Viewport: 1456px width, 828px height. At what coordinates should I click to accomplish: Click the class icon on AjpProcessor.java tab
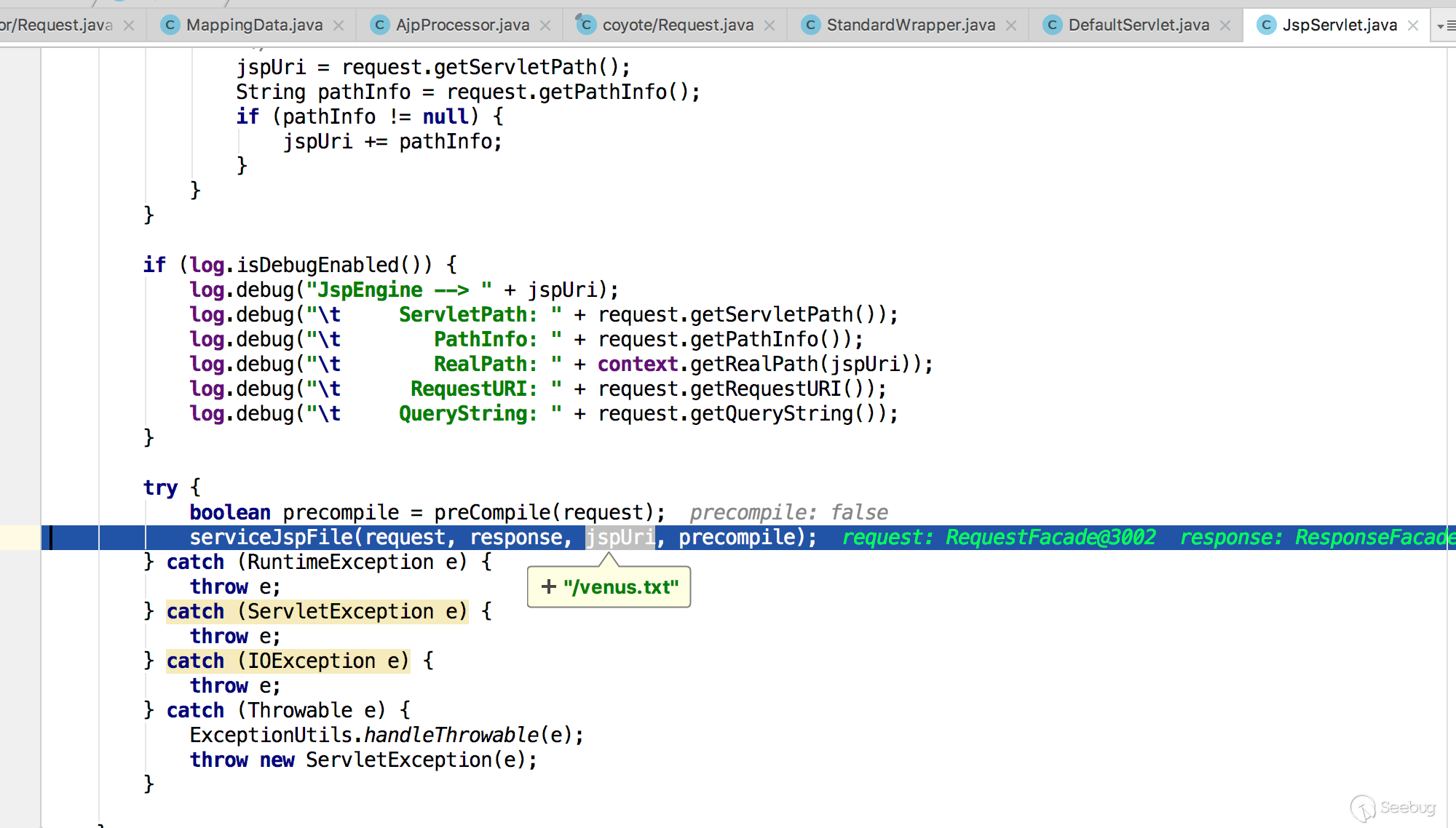tap(379, 25)
